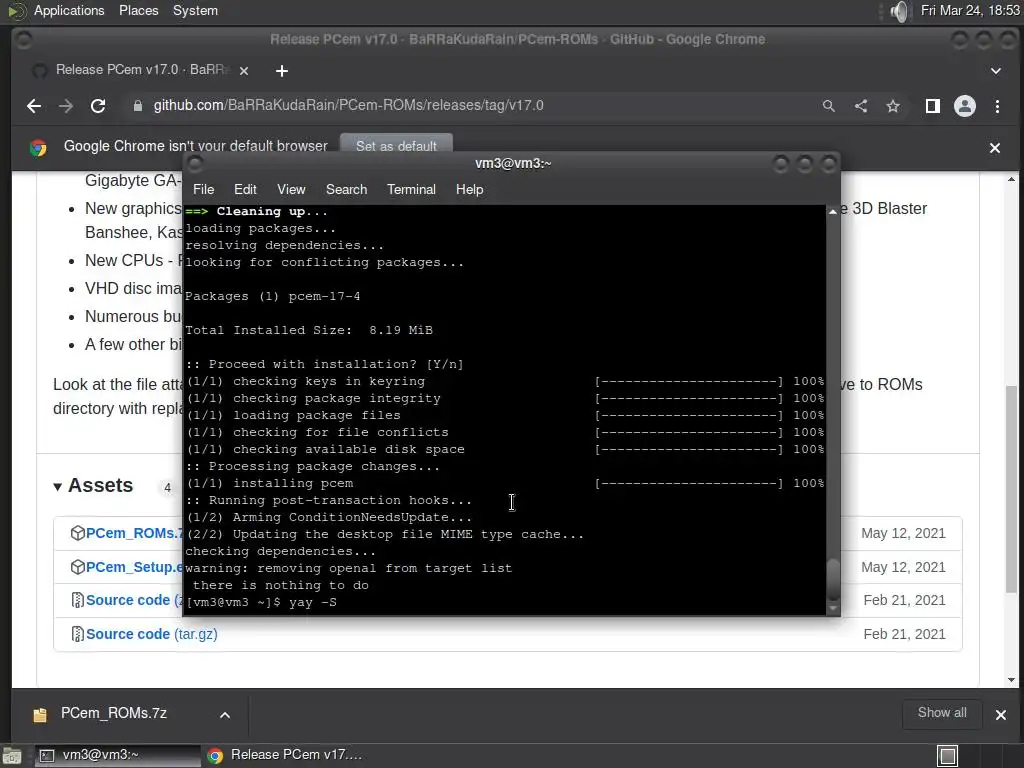Open the terminal Edit menu
This screenshot has height=768, width=1024.
245,189
